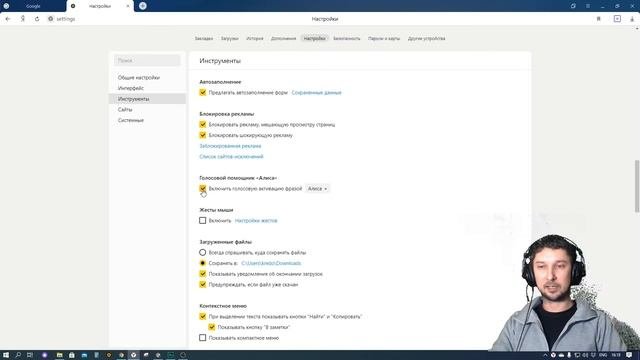
Task: Switch to the Google tab
Action: point(33,6)
